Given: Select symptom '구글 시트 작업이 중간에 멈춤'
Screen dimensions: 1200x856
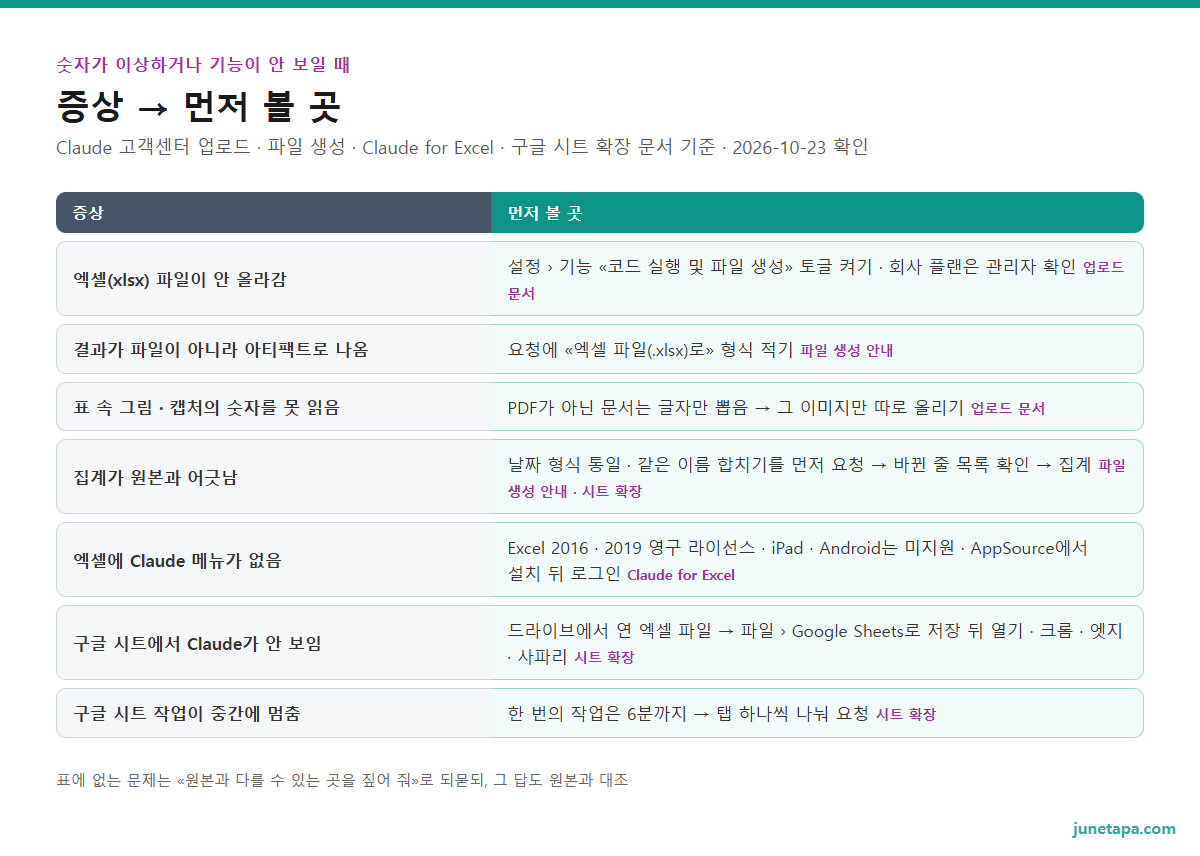Looking at the screenshot, I should [x=187, y=713].
